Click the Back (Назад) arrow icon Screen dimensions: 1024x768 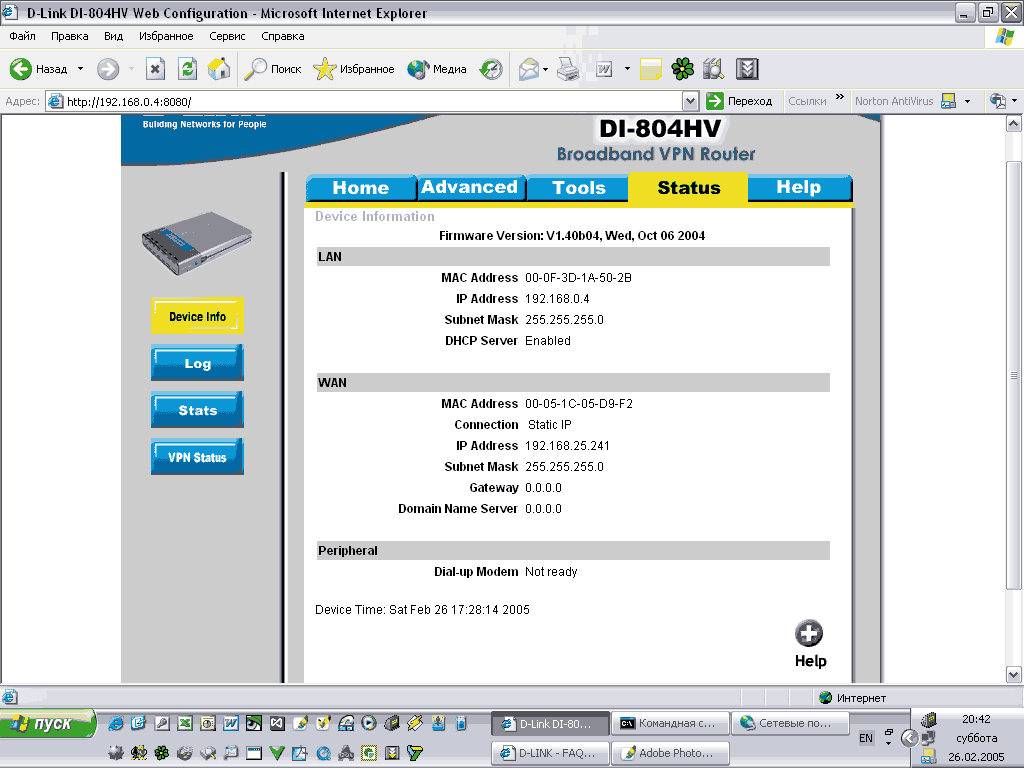pos(20,69)
